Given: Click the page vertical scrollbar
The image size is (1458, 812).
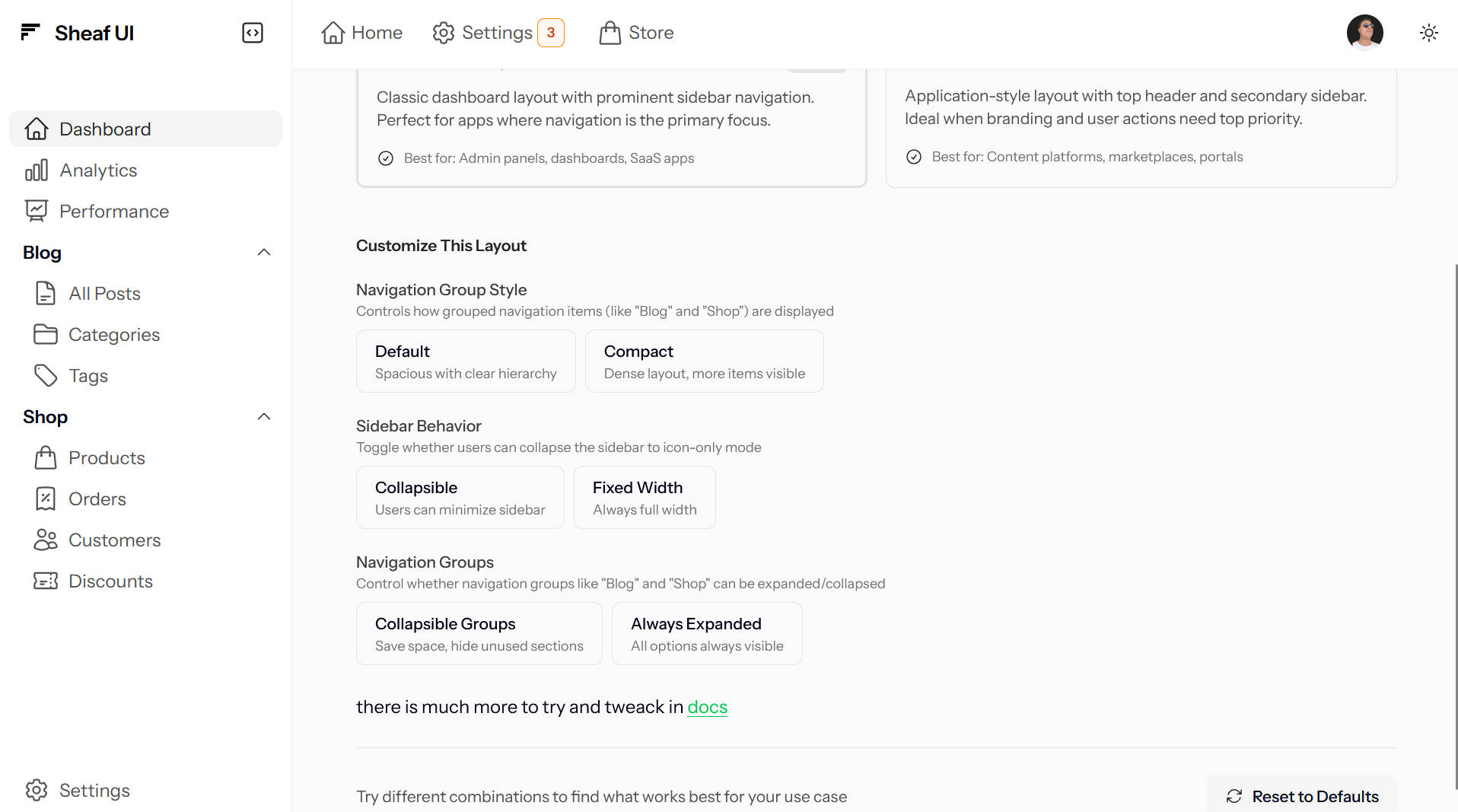Looking at the screenshot, I should pos(1455,525).
